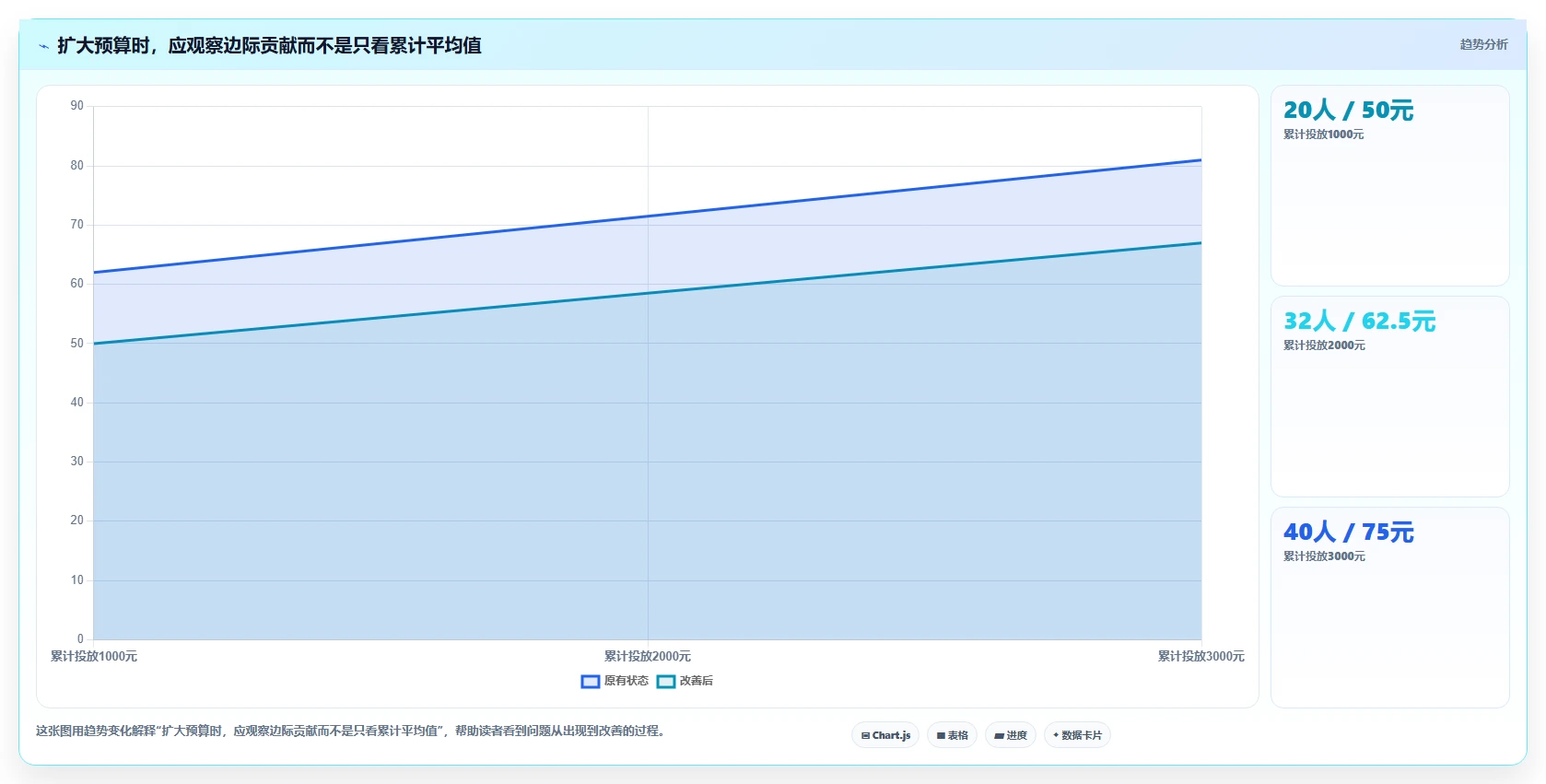Click the 累计投放3000元 x-axis label

[x=1200, y=656]
